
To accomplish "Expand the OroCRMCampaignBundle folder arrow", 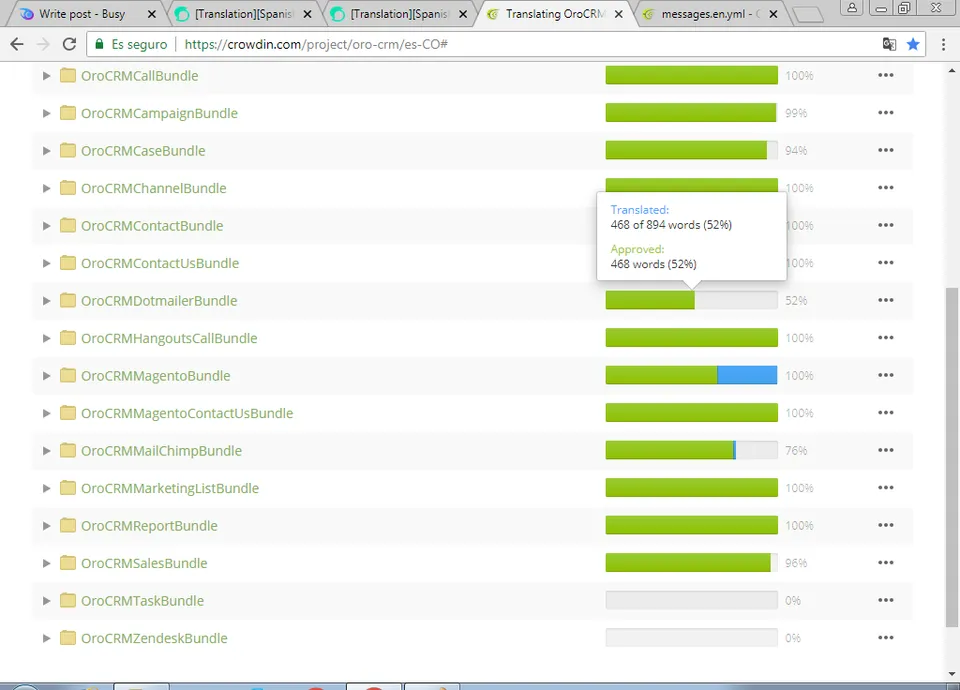I will pos(46,113).
